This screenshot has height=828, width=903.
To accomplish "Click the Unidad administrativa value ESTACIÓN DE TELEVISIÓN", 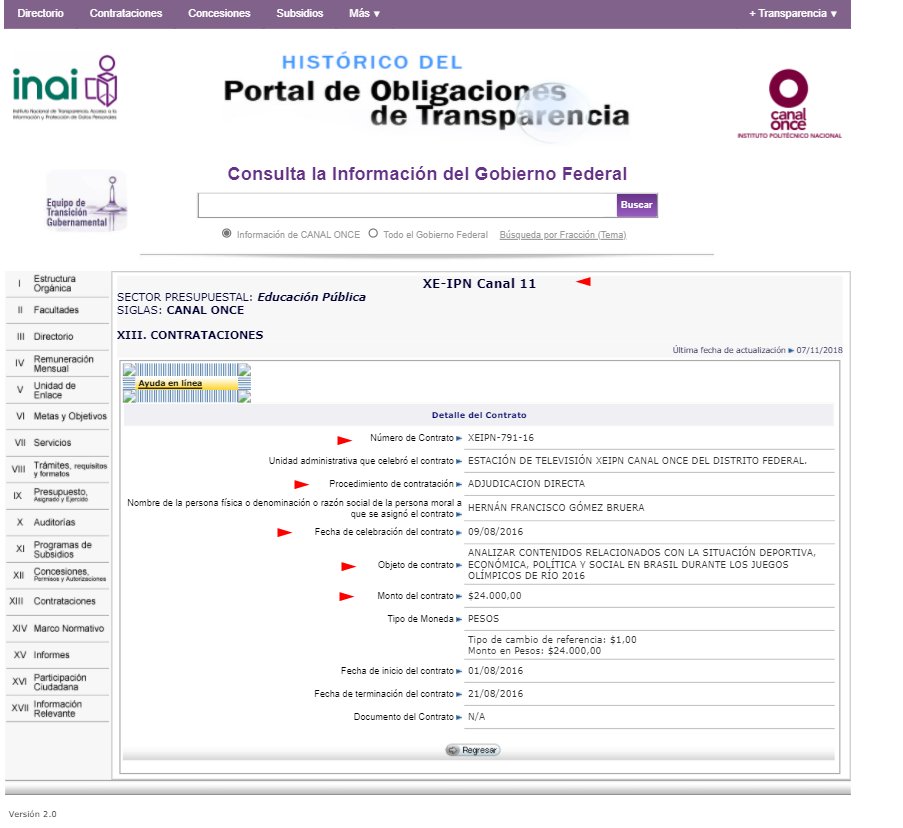I will coord(637,461).
